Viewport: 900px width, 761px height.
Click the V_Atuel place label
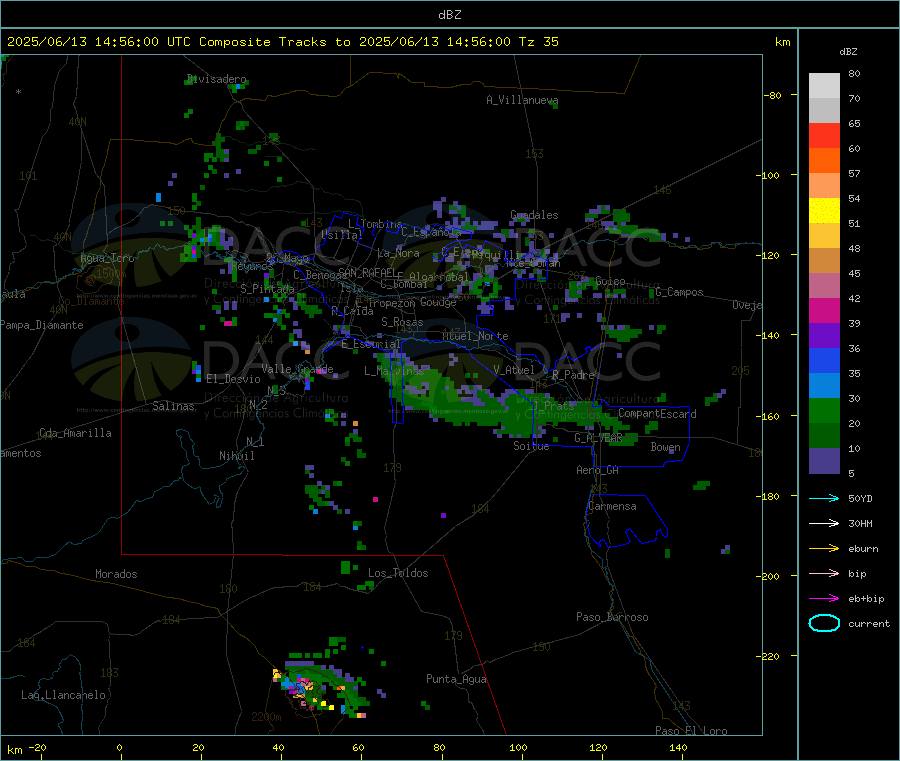click(x=514, y=370)
